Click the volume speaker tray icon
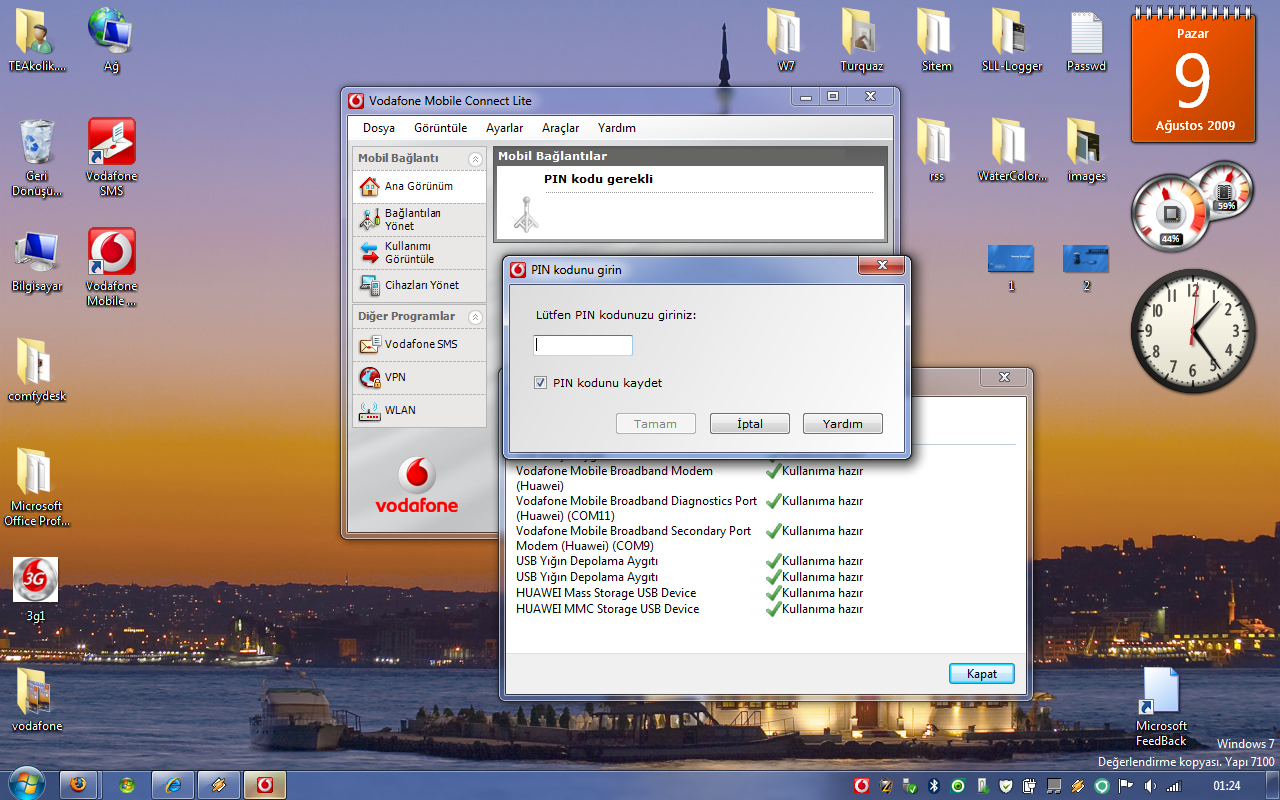This screenshot has height=800, width=1280. 1150,786
